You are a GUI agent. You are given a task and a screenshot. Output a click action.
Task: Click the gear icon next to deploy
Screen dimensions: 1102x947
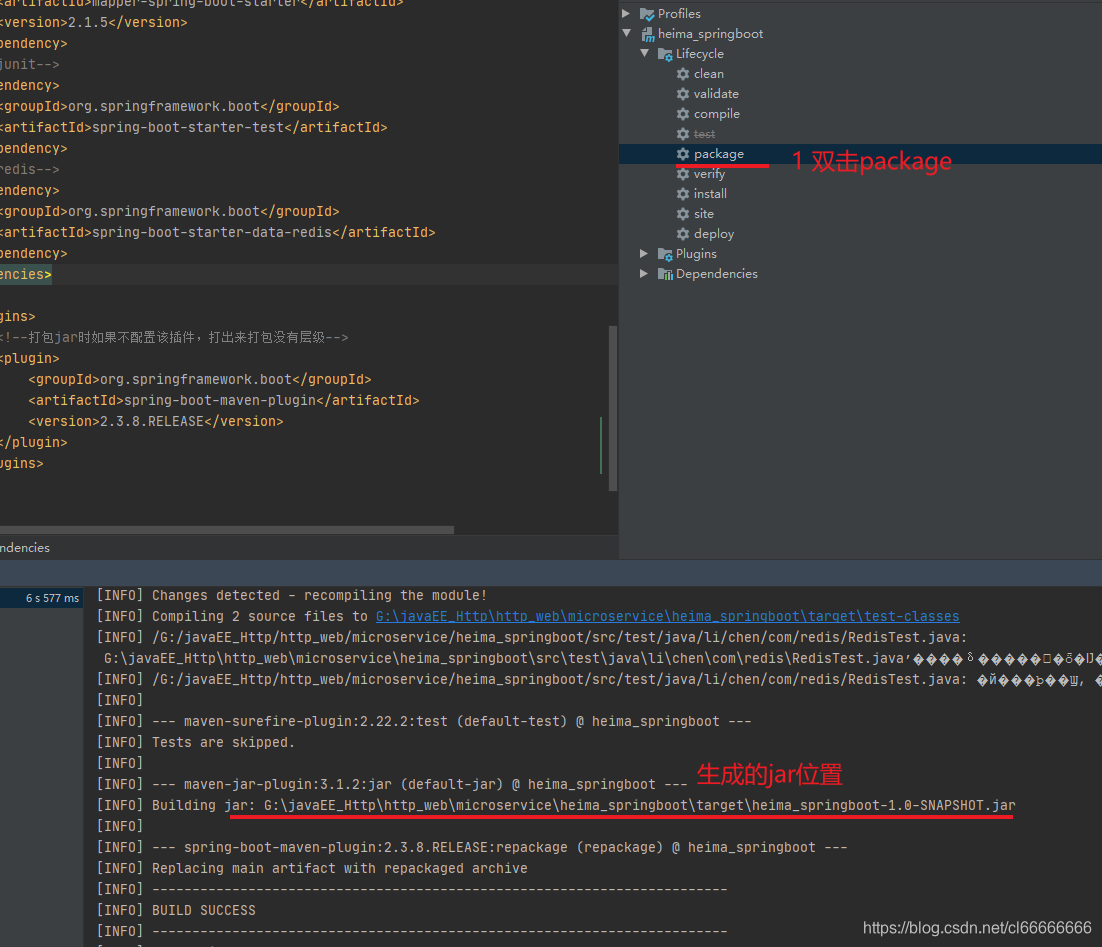coord(682,234)
